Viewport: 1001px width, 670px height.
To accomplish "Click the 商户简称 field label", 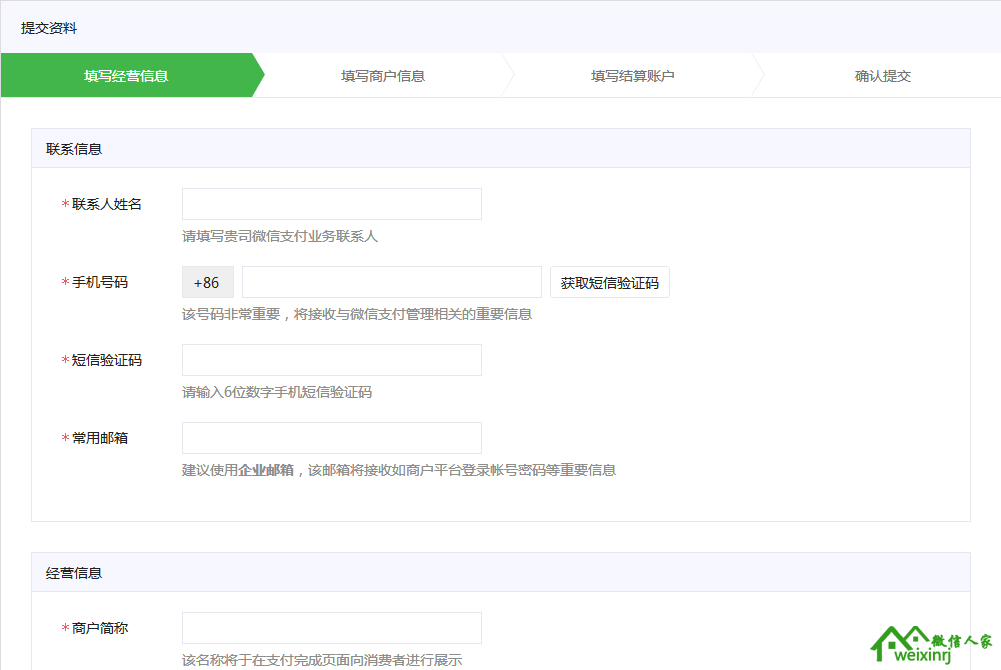I will click(x=100, y=628).
